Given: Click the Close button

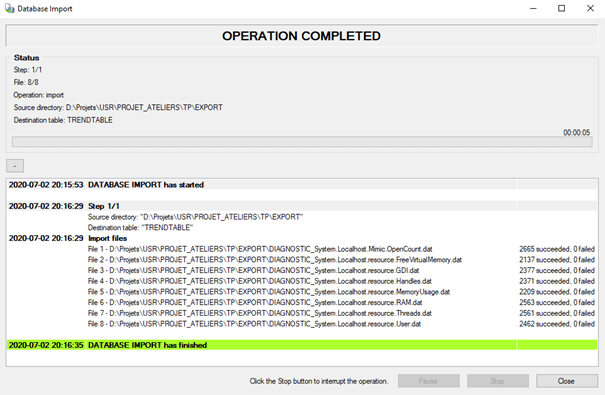Looking at the screenshot, I should 566,381.
